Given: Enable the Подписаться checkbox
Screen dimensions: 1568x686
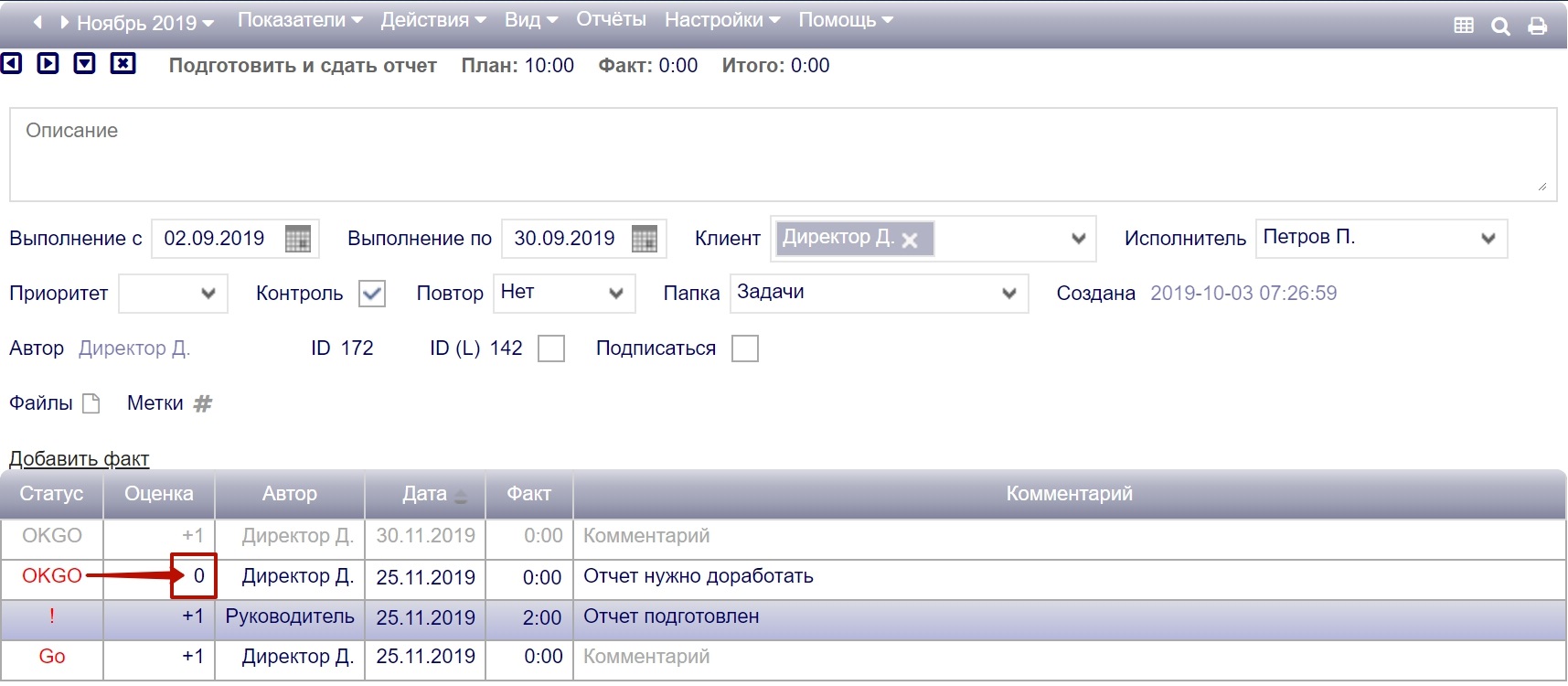Looking at the screenshot, I should [x=745, y=348].
